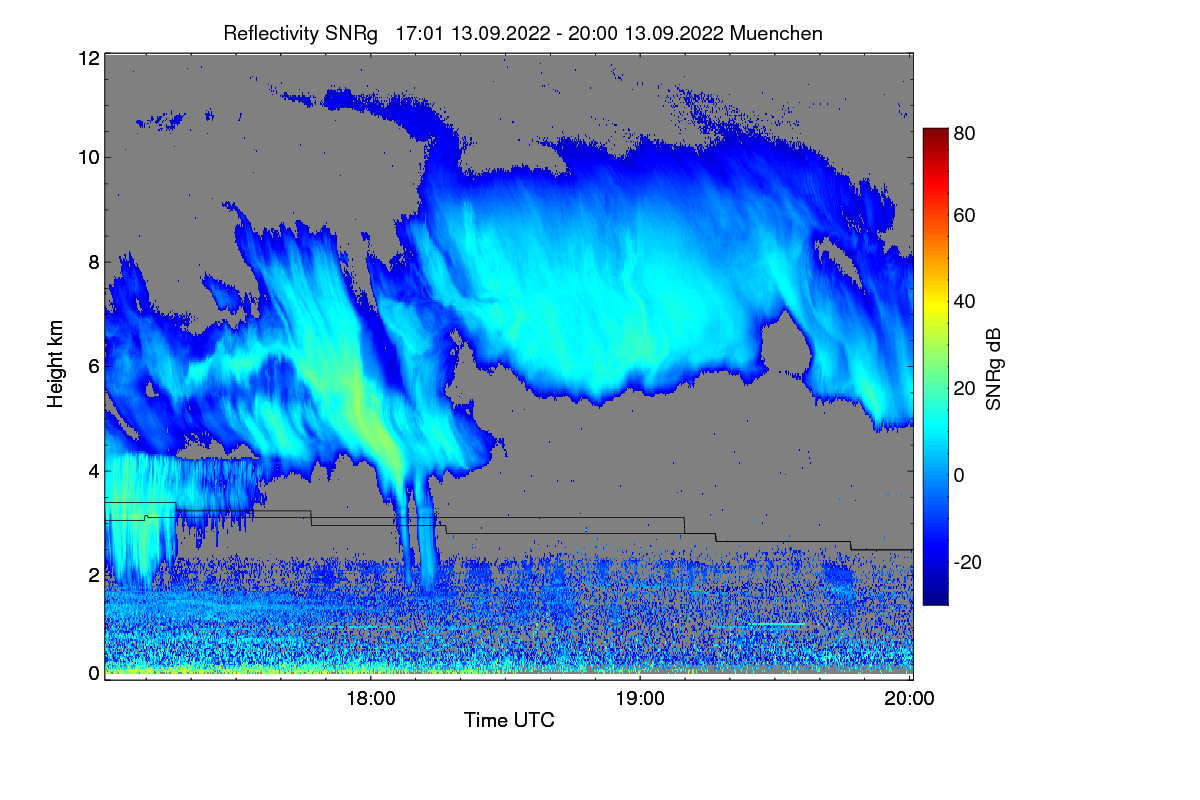Click the colorbar label '40'
The height and width of the screenshot is (800, 1200).
pyautogui.click(x=964, y=301)
